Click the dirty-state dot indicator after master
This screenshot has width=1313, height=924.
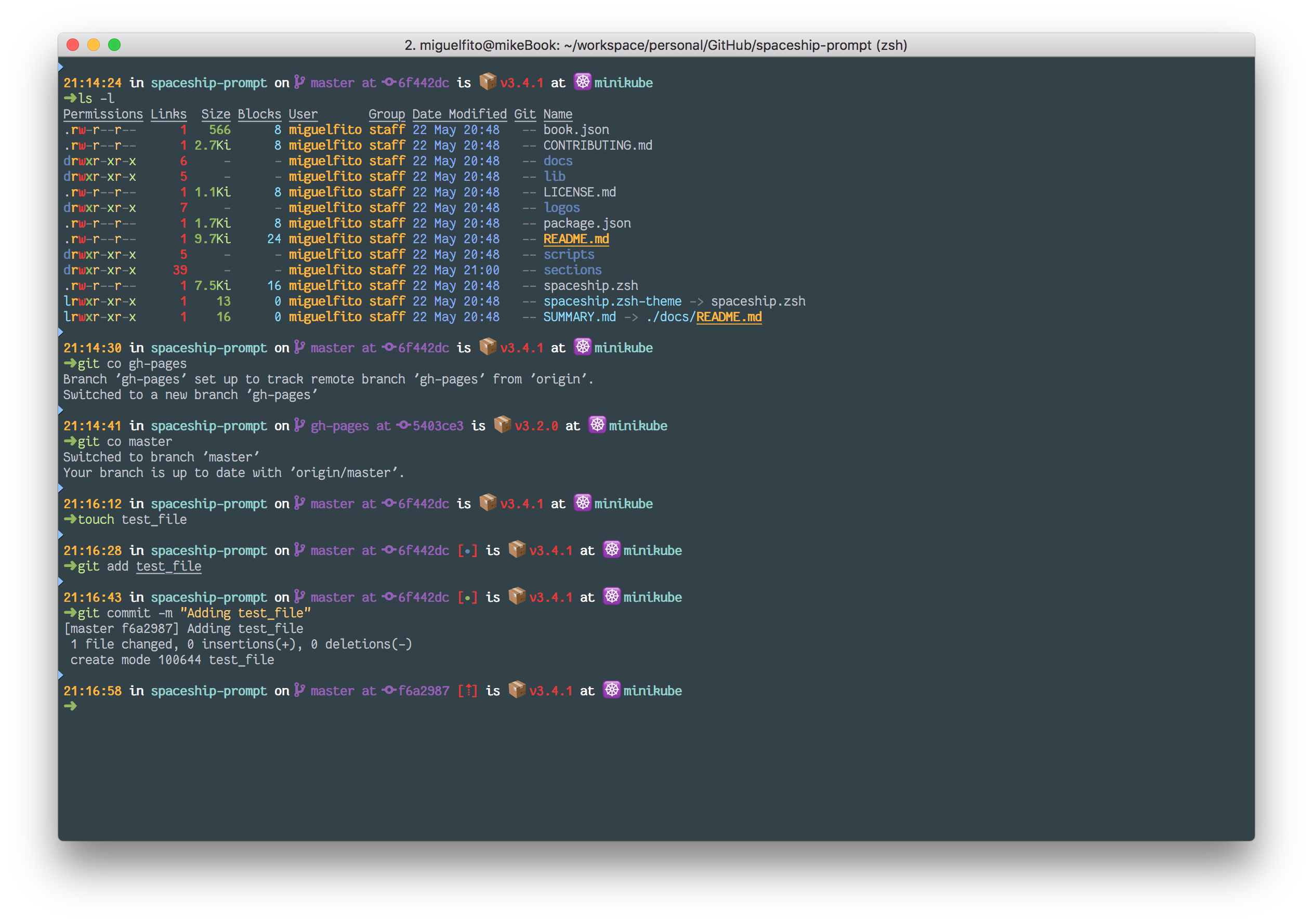tap(468, 551)
